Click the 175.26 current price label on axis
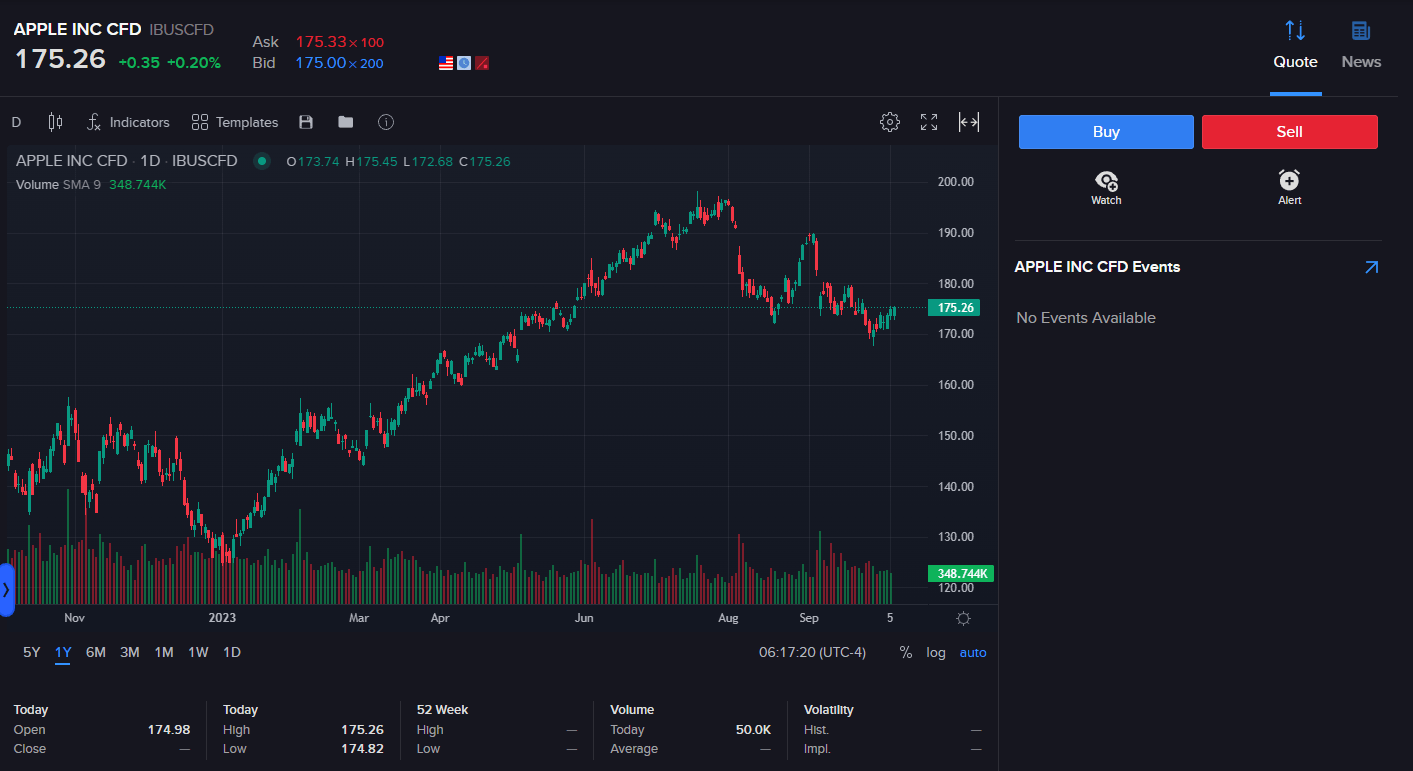 pyautogui.click(x=954, y=308)
